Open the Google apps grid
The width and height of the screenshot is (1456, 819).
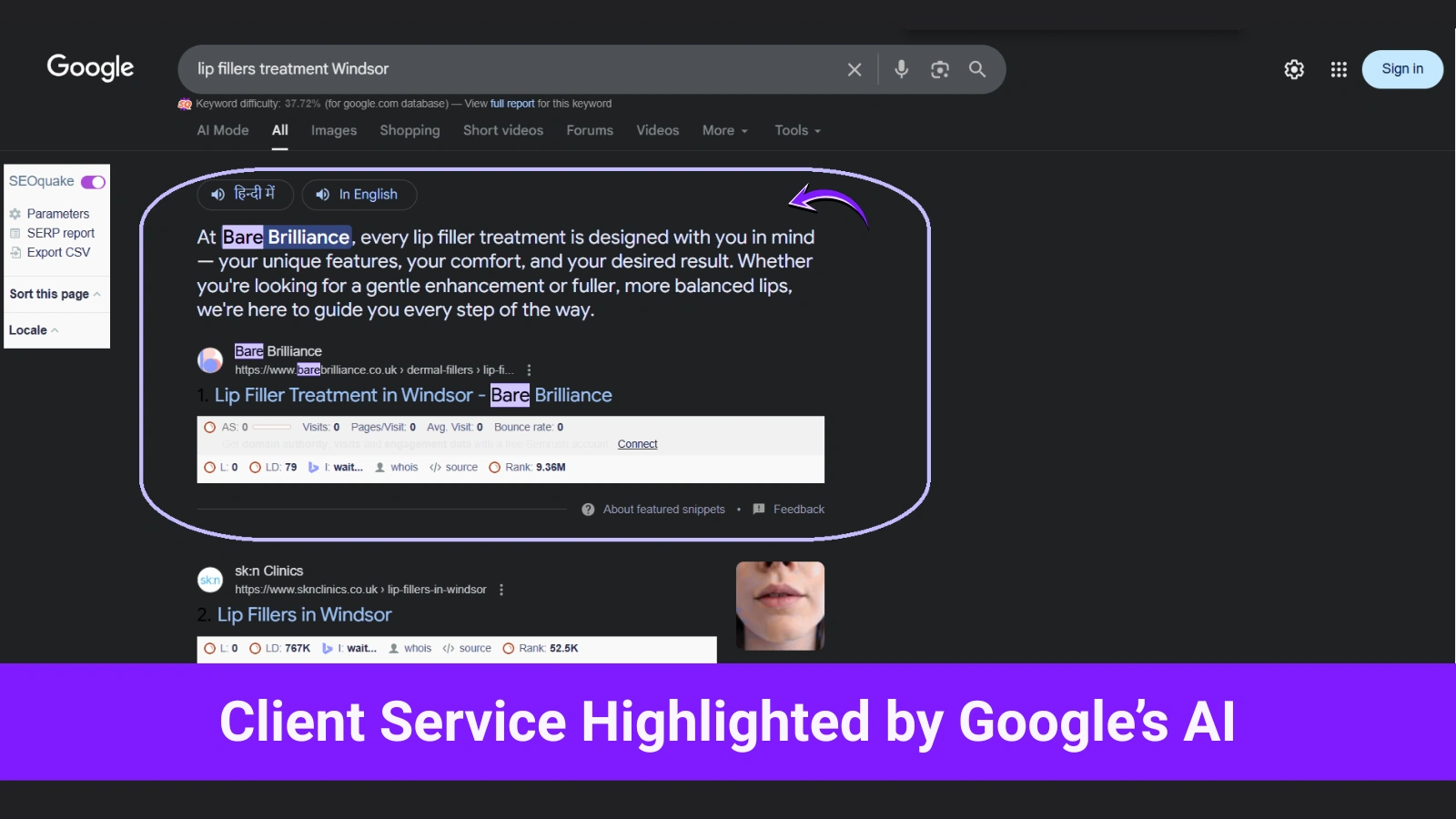coord(1338,68)
